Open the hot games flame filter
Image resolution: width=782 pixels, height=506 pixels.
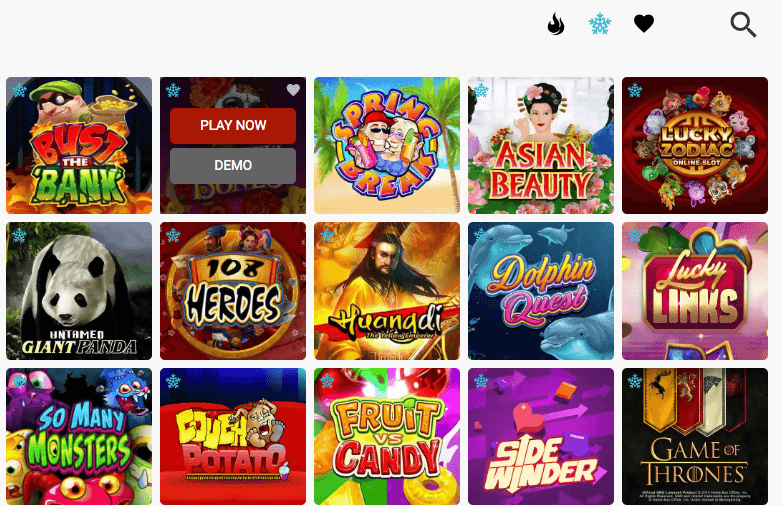556,23
